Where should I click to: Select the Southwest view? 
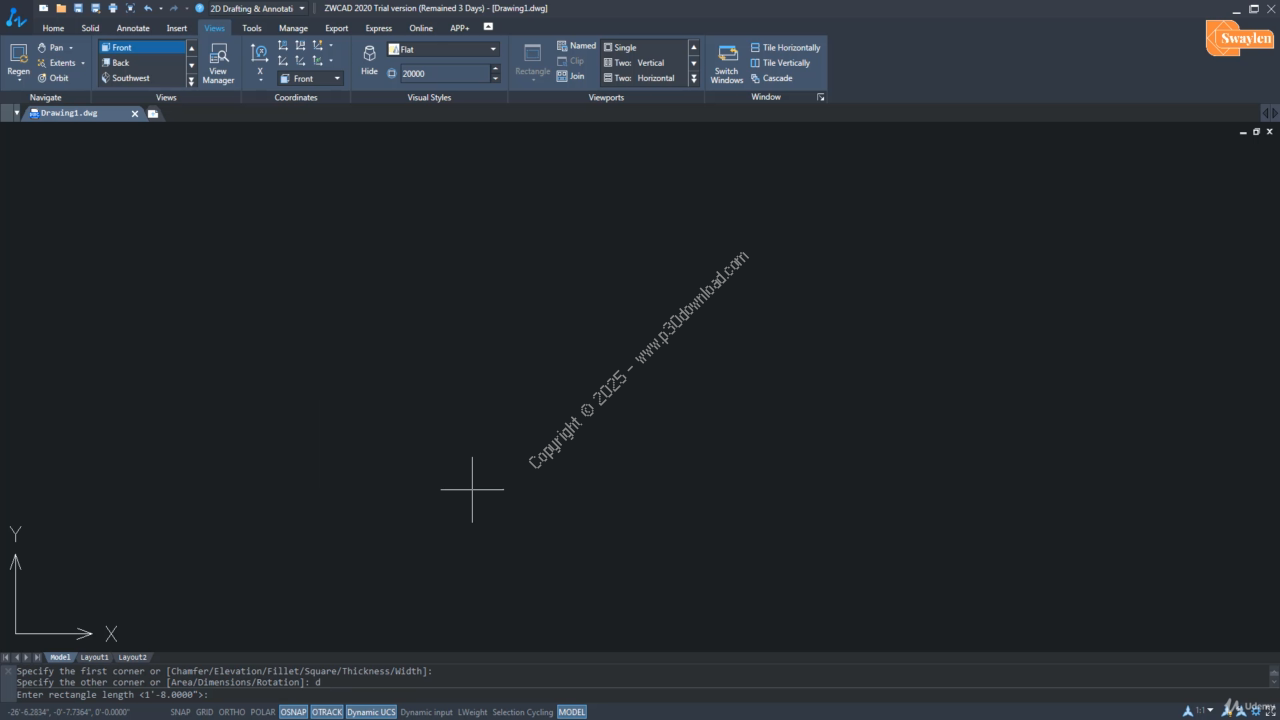click(x=141, y=78)
